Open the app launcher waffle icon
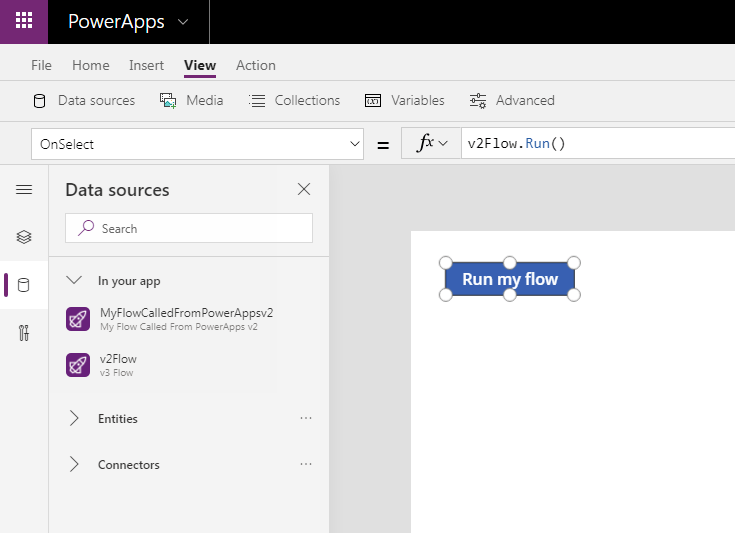Screen dimensions: 735x533 [x=24, y=21]
